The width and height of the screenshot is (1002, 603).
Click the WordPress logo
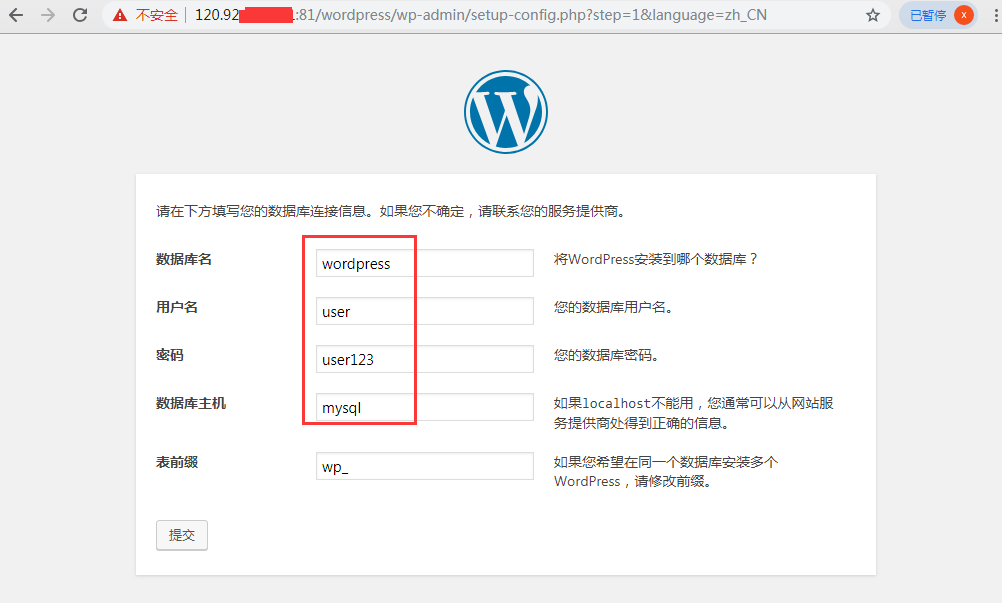(505, 112)
